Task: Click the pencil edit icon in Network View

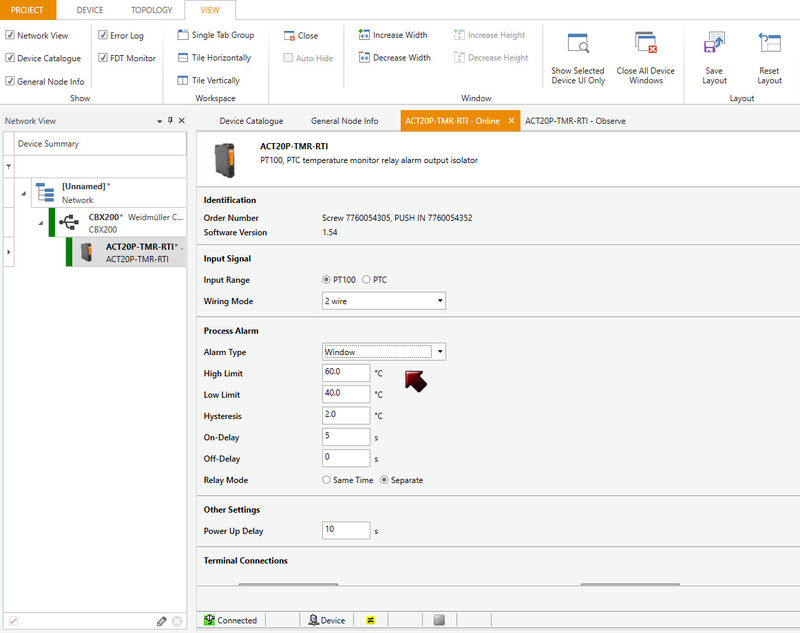Action: point(162,621)
